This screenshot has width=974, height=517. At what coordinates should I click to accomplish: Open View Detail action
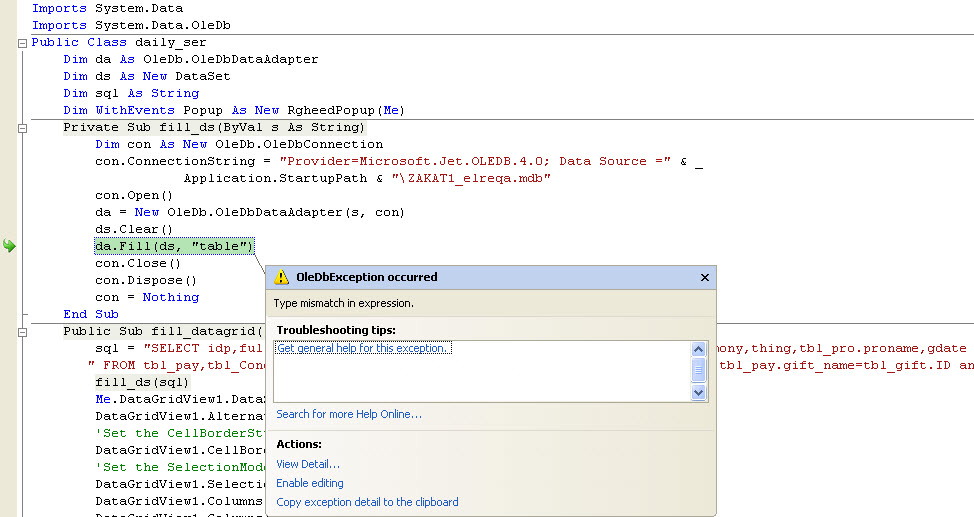click(308, 464)
